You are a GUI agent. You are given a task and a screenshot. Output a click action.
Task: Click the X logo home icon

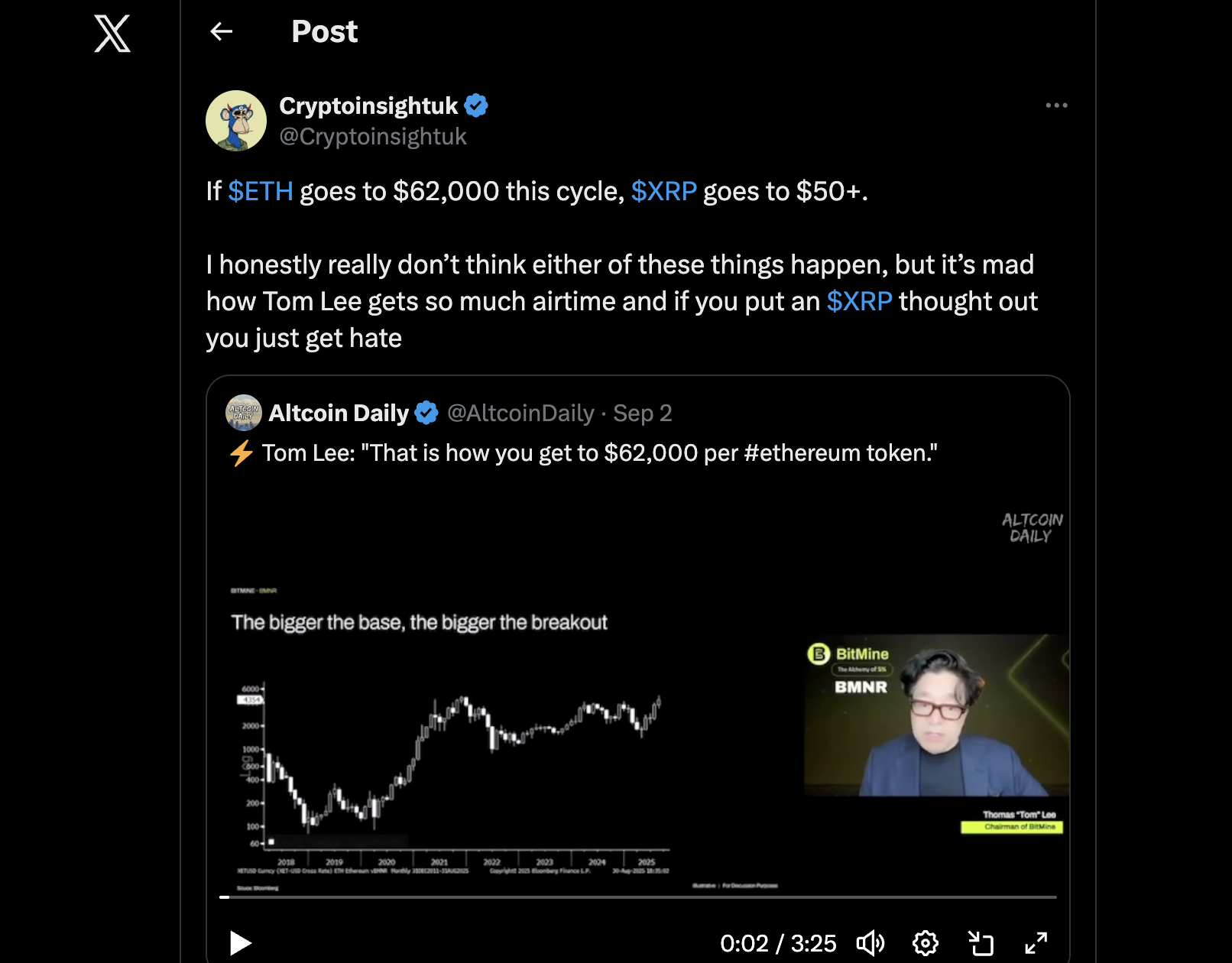click(x=112, y=34)
